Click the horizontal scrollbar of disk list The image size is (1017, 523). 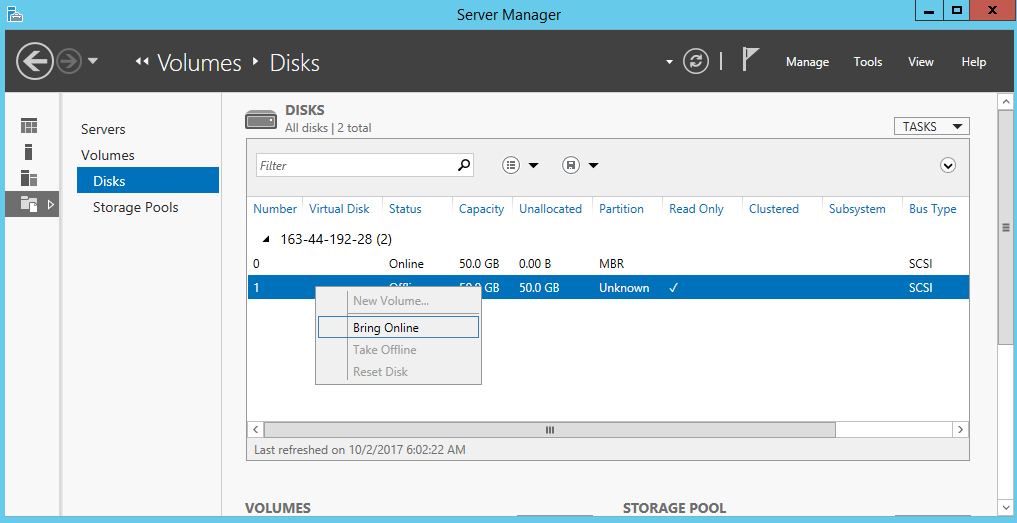pos(550,429)
